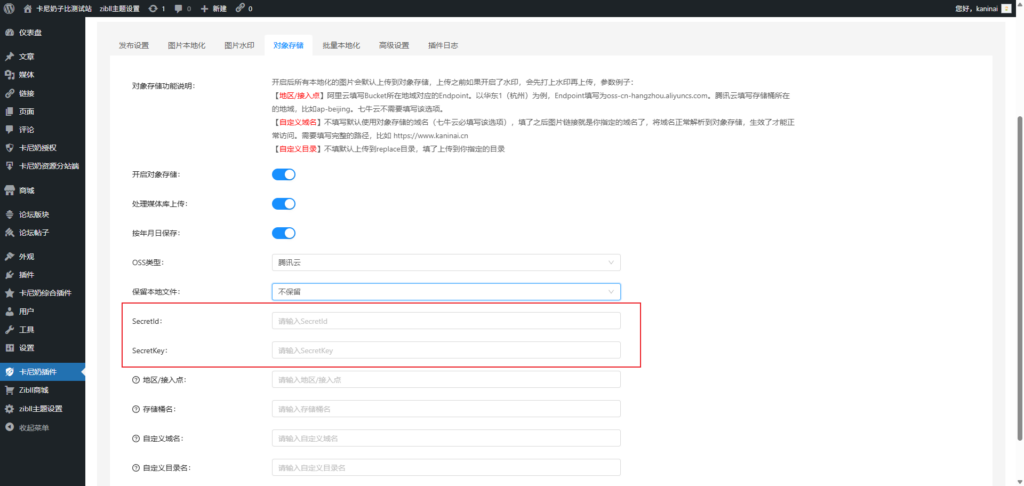Viewport: 1024px width, 486px height.
Task: Open 仪表盘 dashboard icon in sidebar
Action: click(x=9, y=33)
